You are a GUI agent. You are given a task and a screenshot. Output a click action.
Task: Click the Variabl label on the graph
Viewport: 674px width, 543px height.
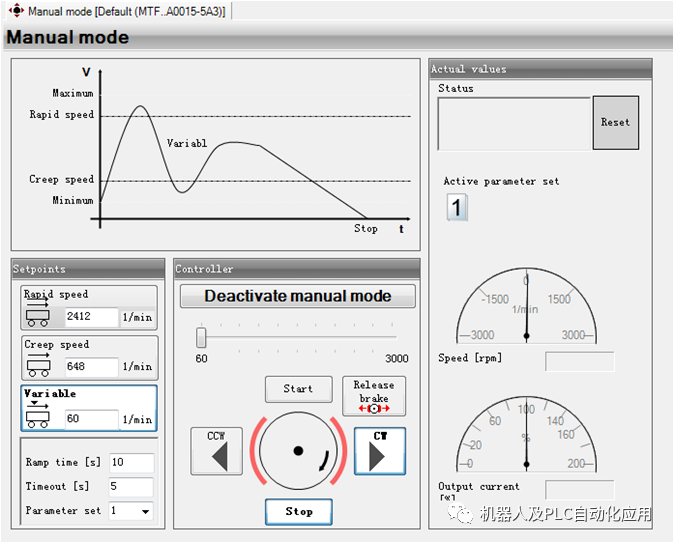point(187,143)
